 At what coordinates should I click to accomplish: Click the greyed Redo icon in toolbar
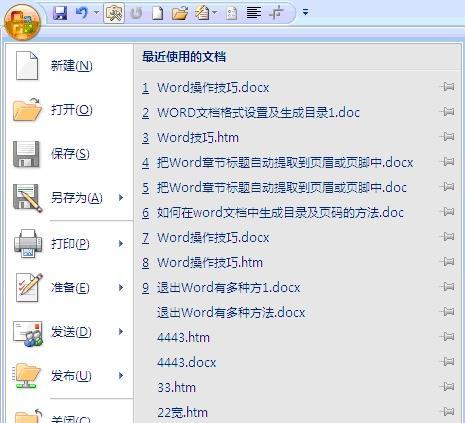pos(136,13)
